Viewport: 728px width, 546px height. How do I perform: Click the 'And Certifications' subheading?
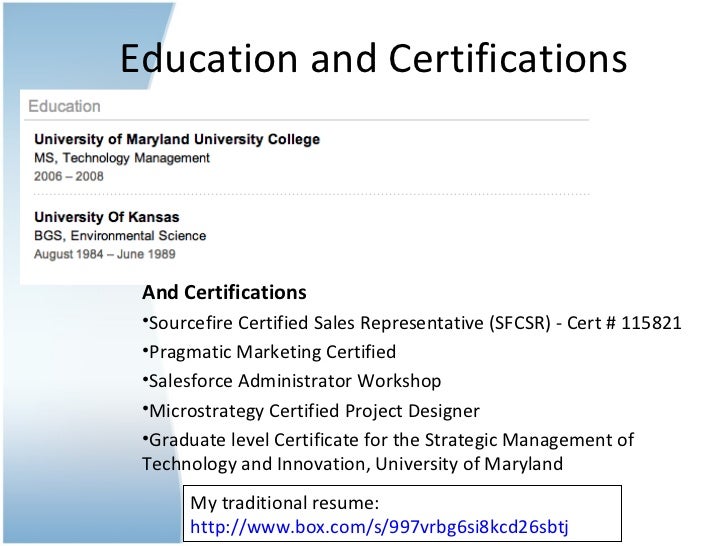pyautogui.click(x=224, y=292)
